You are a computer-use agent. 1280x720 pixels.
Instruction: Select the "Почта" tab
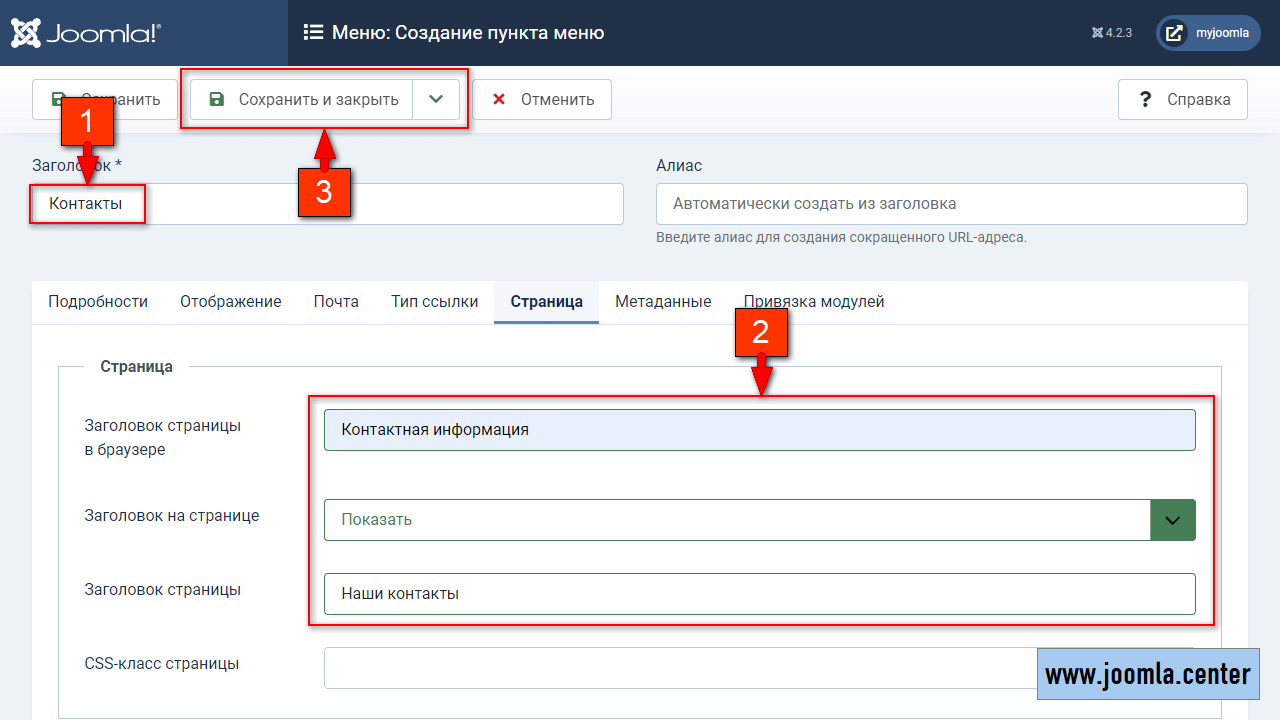tap(336, 302)
